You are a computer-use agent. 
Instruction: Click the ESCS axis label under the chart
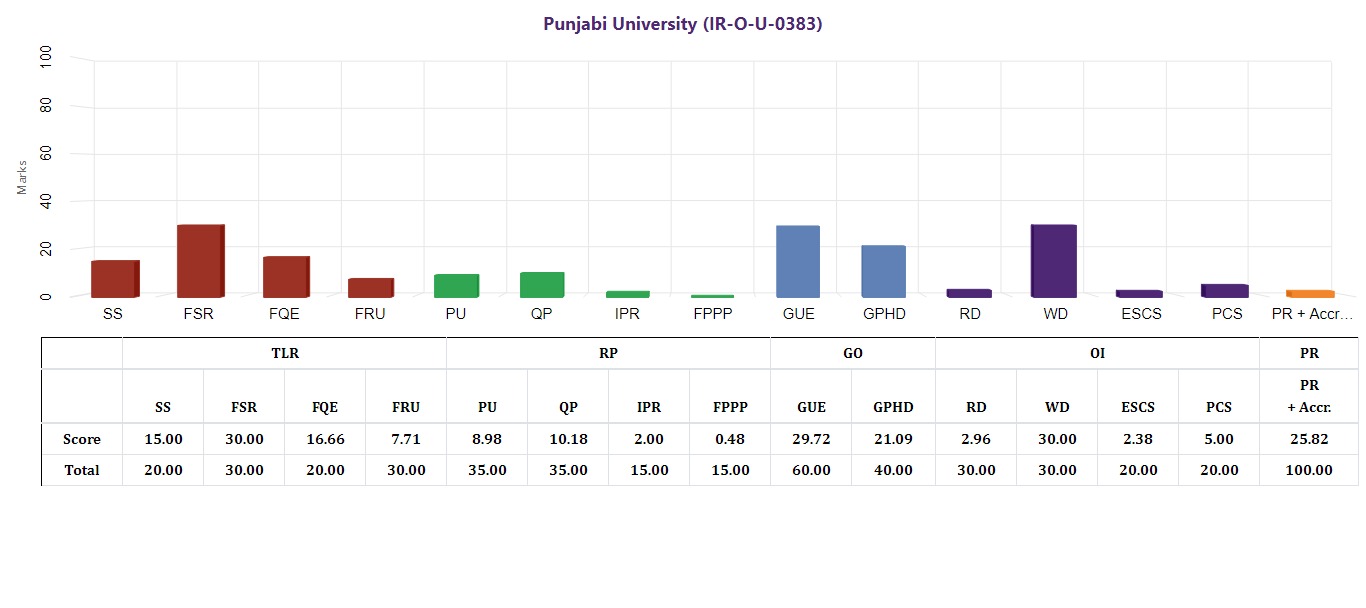[x=1140, y=314]
